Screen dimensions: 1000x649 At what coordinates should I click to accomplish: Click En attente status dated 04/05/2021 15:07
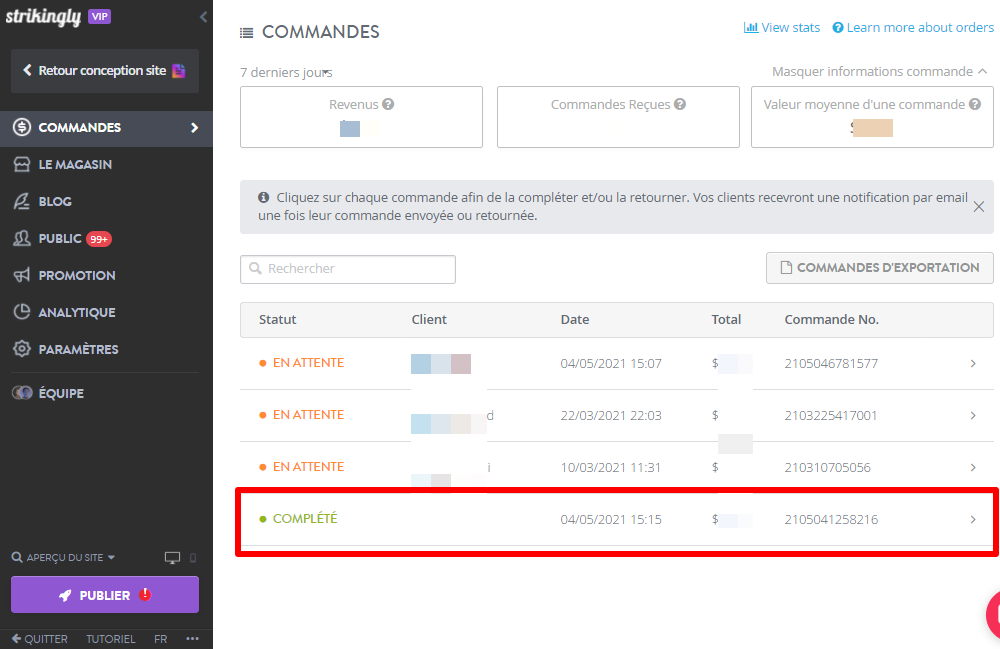[308, 363]
